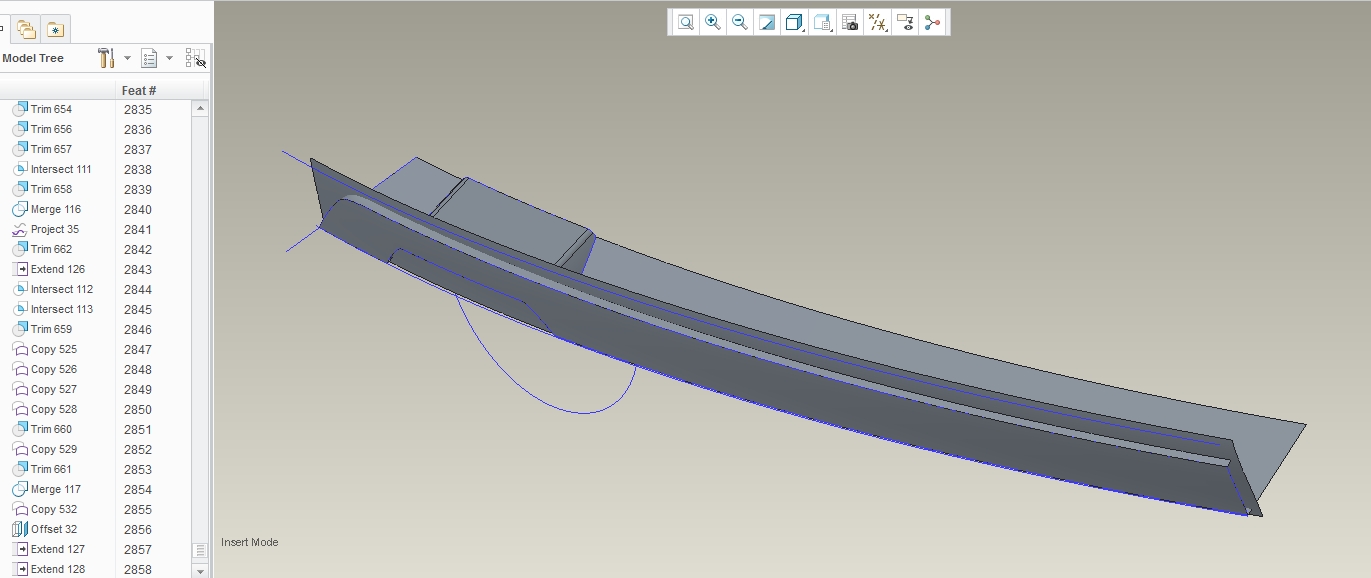This screenshot has height=578, width=1371.
Task: Click the Model Tree panel title
Action: [x=33, y=58]
